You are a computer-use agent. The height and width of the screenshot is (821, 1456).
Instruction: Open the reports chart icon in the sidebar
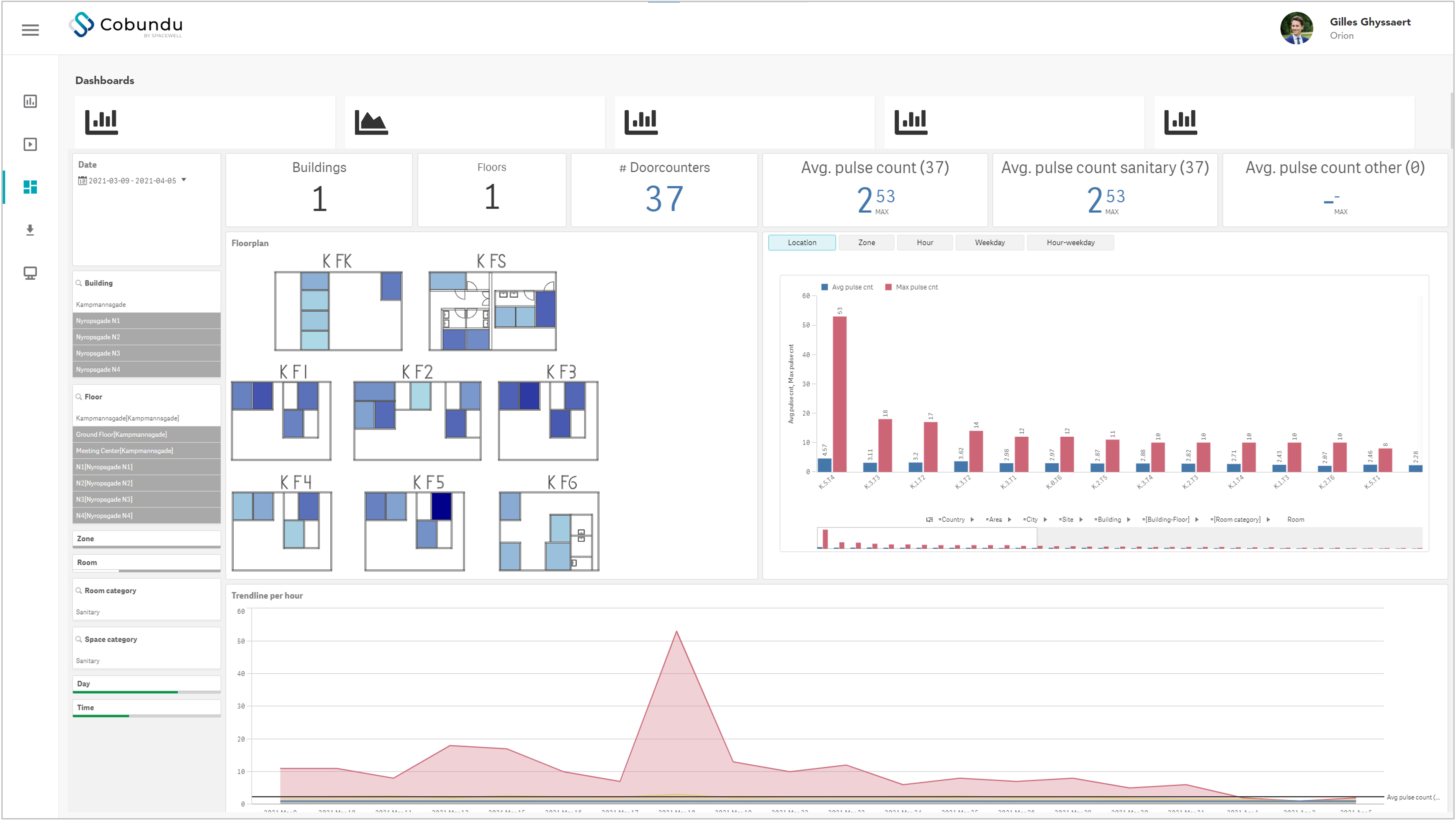(x=31, y=101)
